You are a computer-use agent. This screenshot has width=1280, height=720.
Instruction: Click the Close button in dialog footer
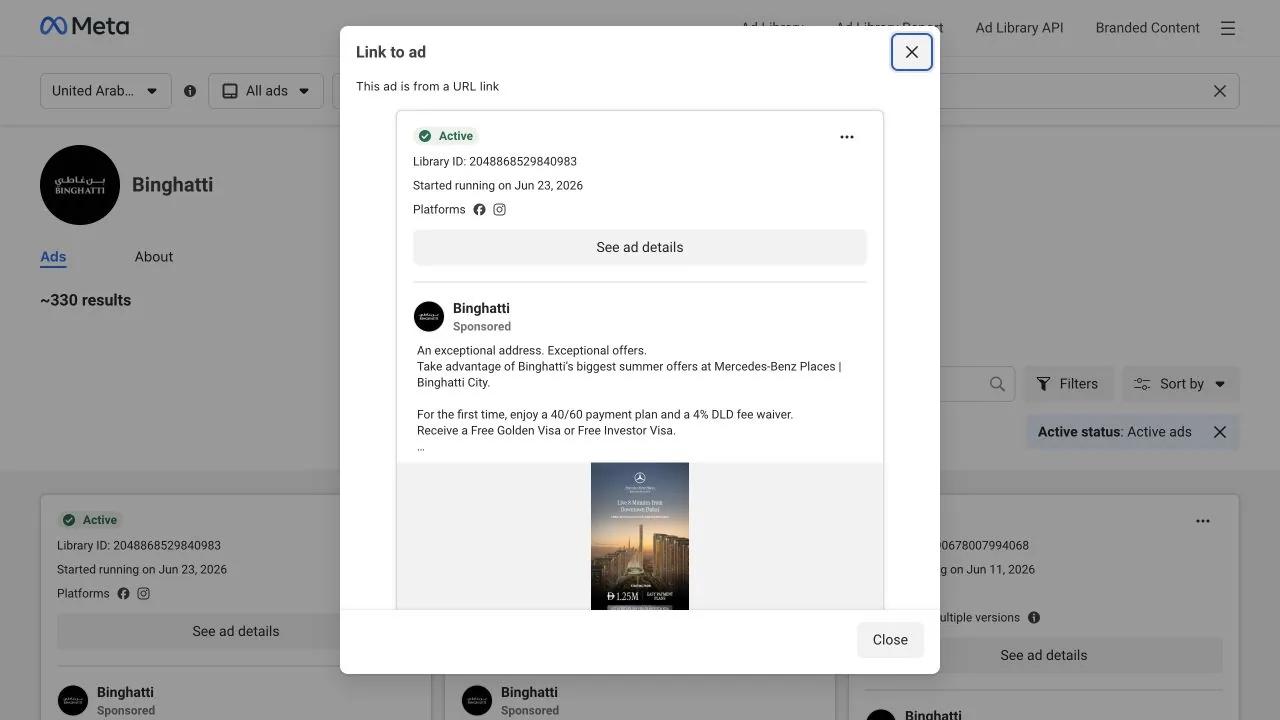point(890,640)
